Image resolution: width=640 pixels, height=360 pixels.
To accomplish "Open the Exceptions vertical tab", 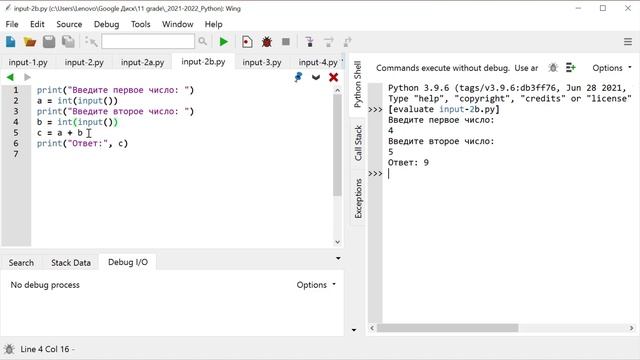I will click(358, 198).
